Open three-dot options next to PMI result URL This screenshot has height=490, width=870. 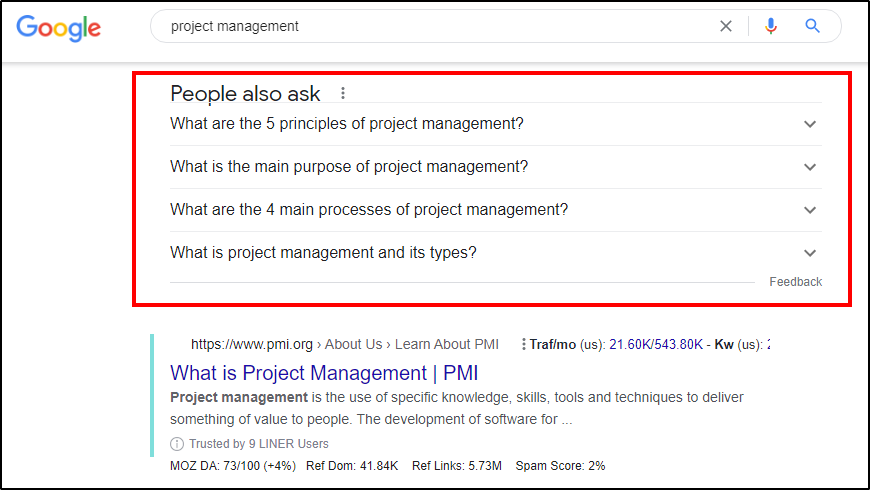click(x=523, y=344)
